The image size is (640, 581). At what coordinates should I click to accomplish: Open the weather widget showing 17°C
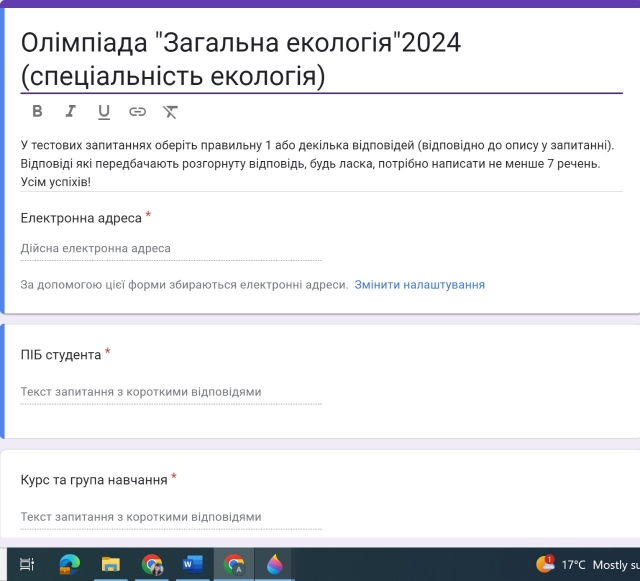click(x=587, y=565)
